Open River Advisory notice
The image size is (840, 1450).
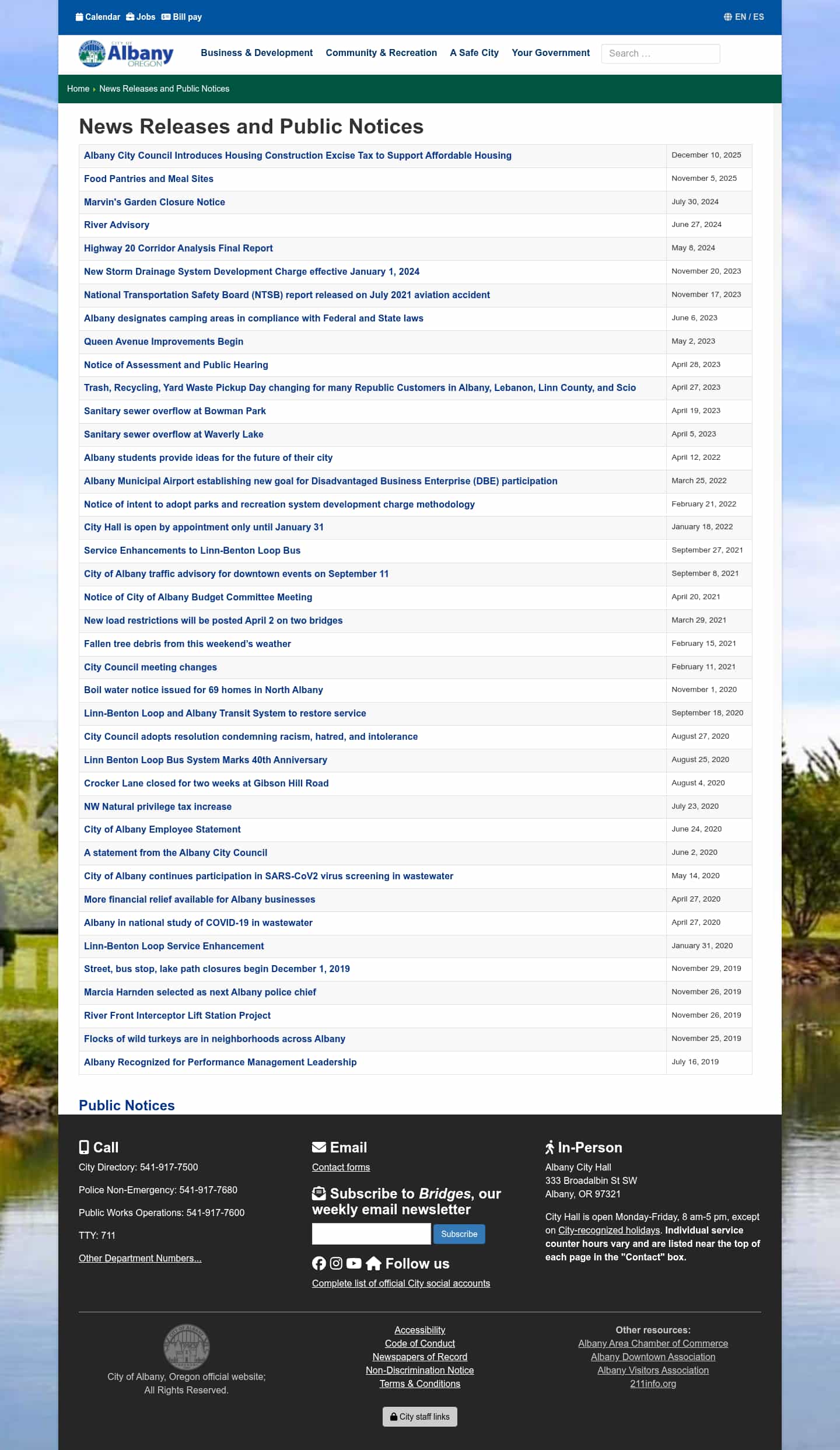pyautogui.click(x=117, y=225)
